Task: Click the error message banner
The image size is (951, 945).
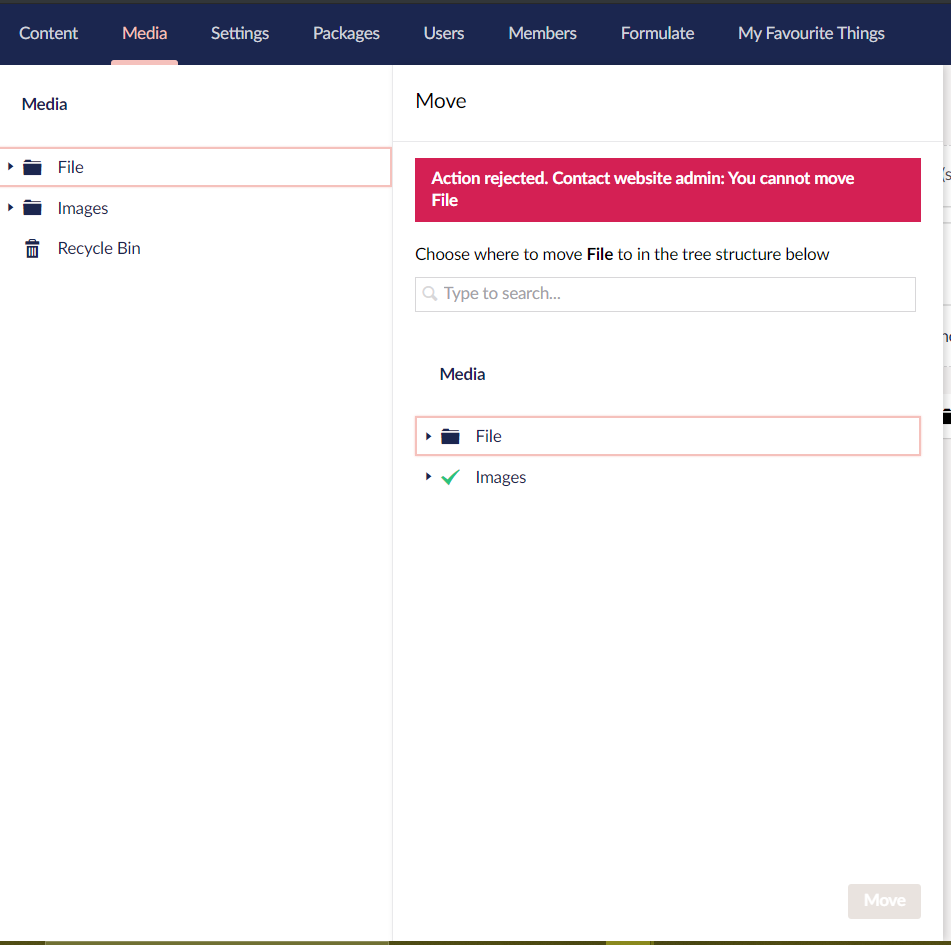Action: [667, 190]
